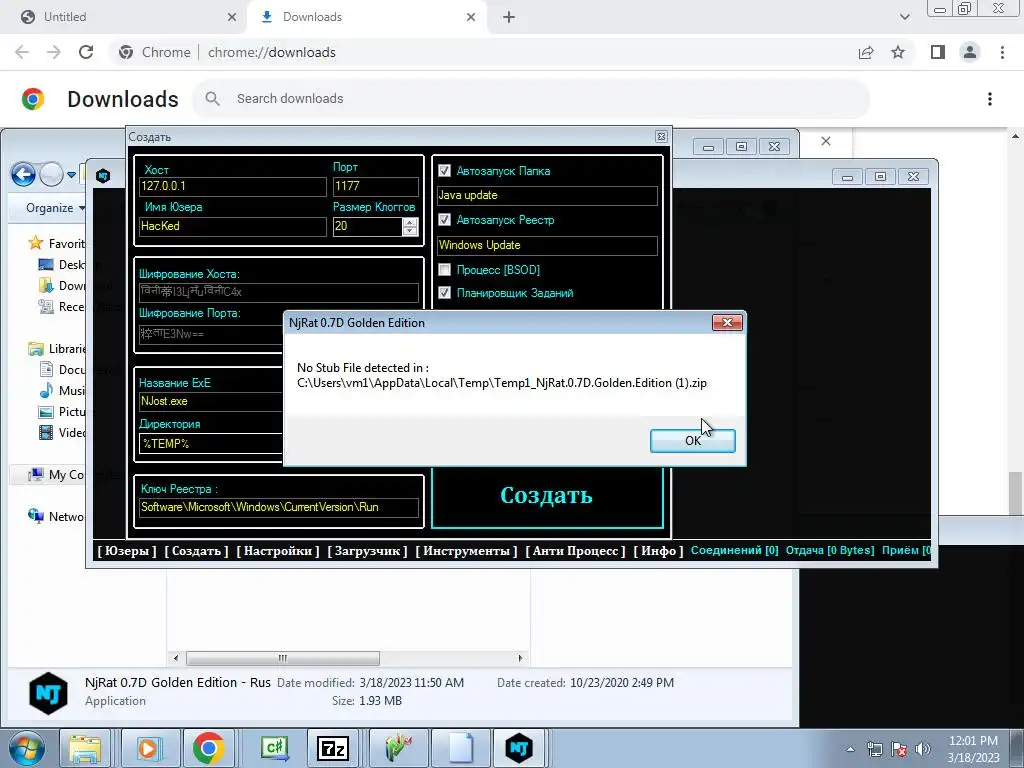Click the volume speaker tray icon
Screen dimensions: 1024x768
pyautogui.click(x=923, y=749)
